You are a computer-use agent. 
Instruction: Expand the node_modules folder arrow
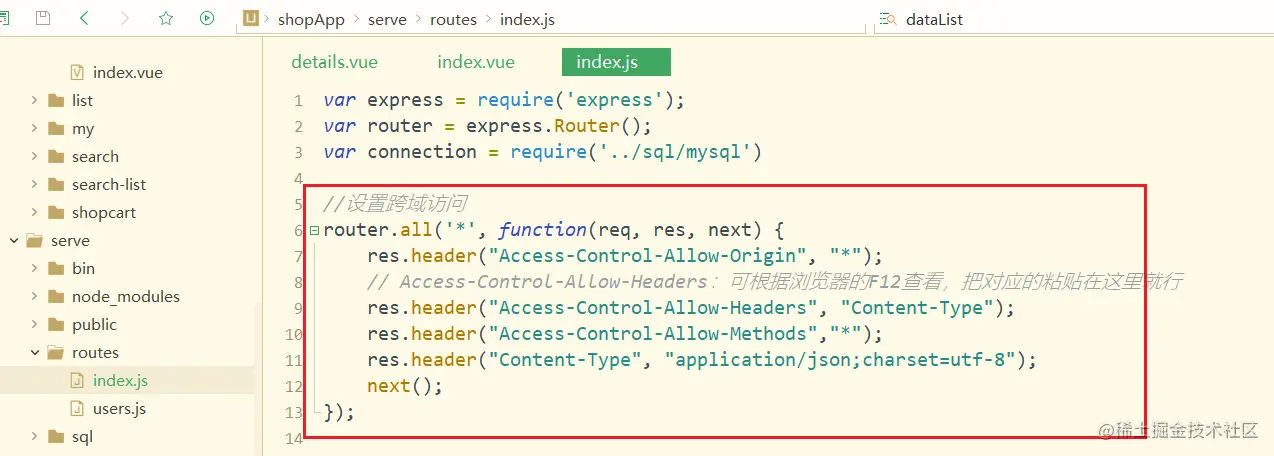click(x=34, y=296)
